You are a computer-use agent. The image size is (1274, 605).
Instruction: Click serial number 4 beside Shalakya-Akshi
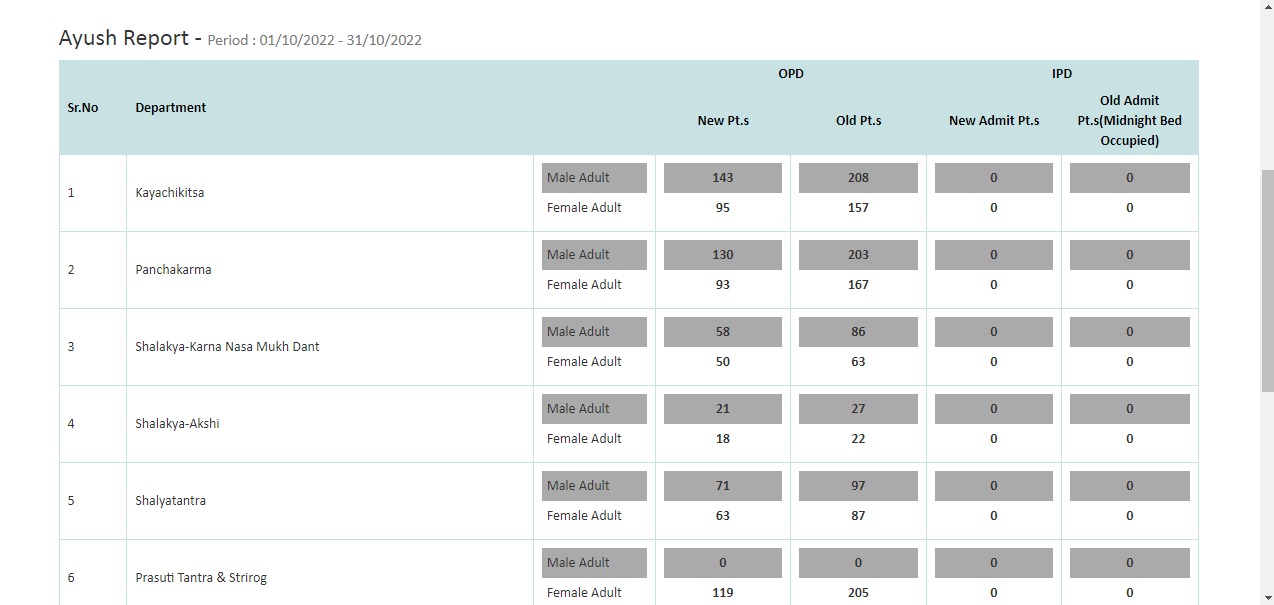[x=71, y=424]
